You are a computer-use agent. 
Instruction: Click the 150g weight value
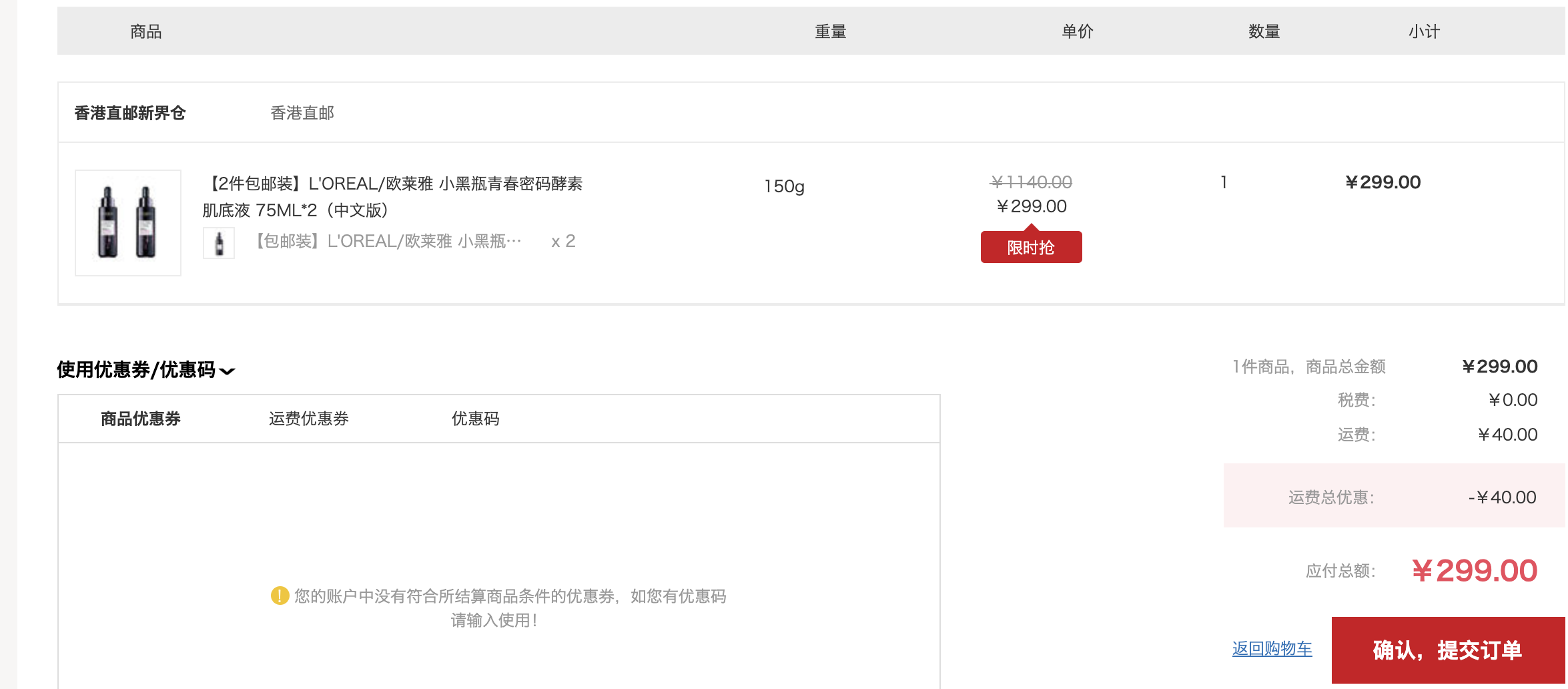pyautogui.click(x=785, y=186)
